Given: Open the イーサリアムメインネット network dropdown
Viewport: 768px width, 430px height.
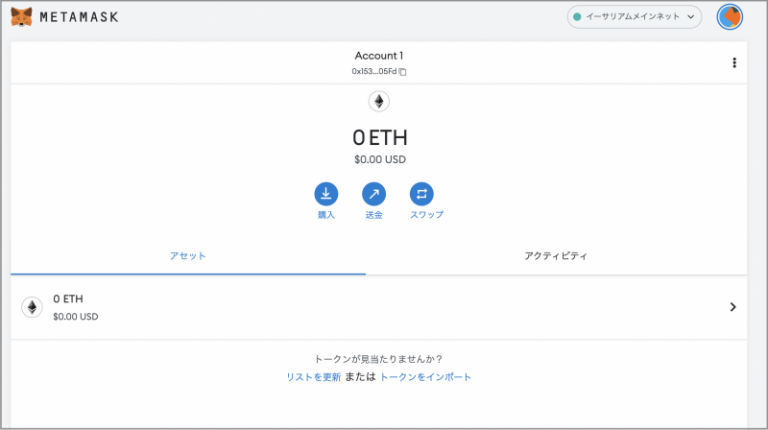Looking at the screenshot, I should click(x=634, y=17).
